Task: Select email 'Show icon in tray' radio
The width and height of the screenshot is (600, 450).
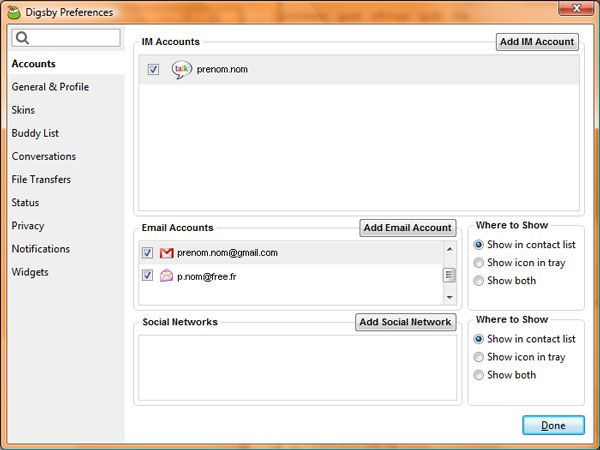Action: (478, 262)
